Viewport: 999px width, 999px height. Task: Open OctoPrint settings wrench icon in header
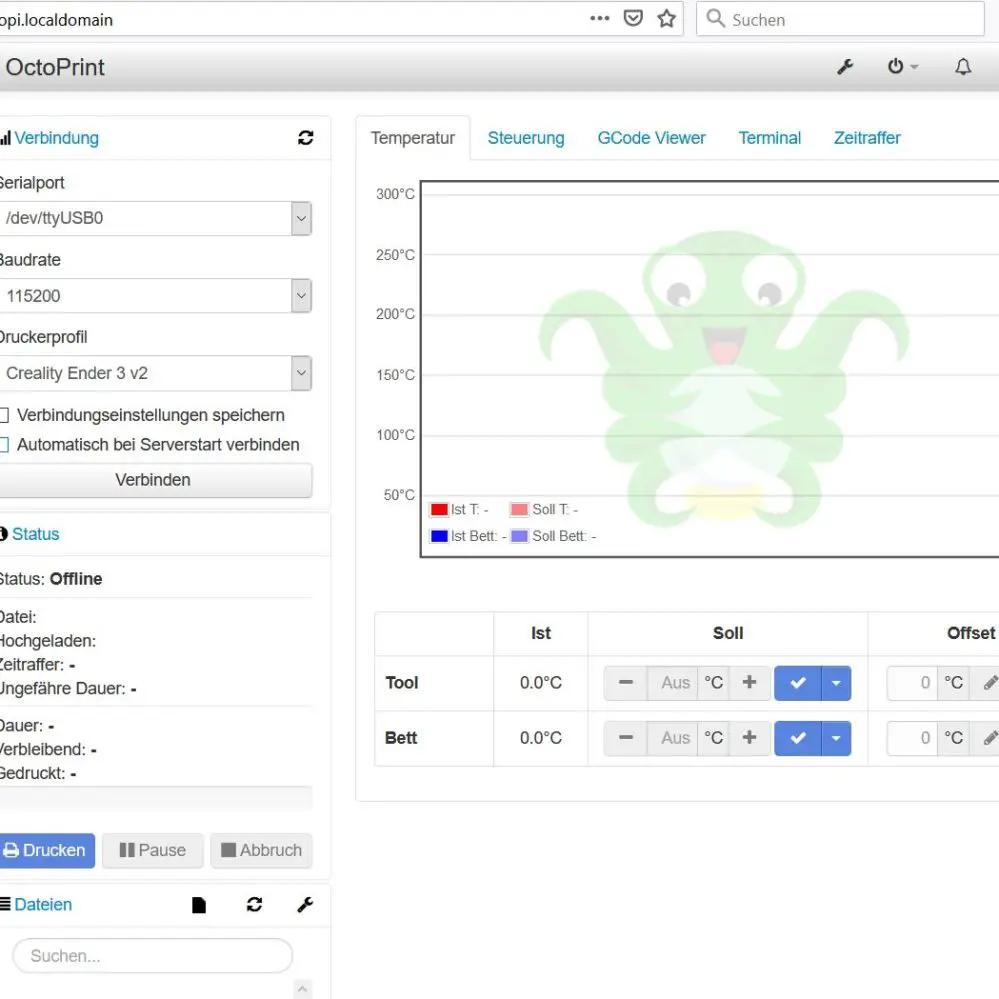click(845, 66)
